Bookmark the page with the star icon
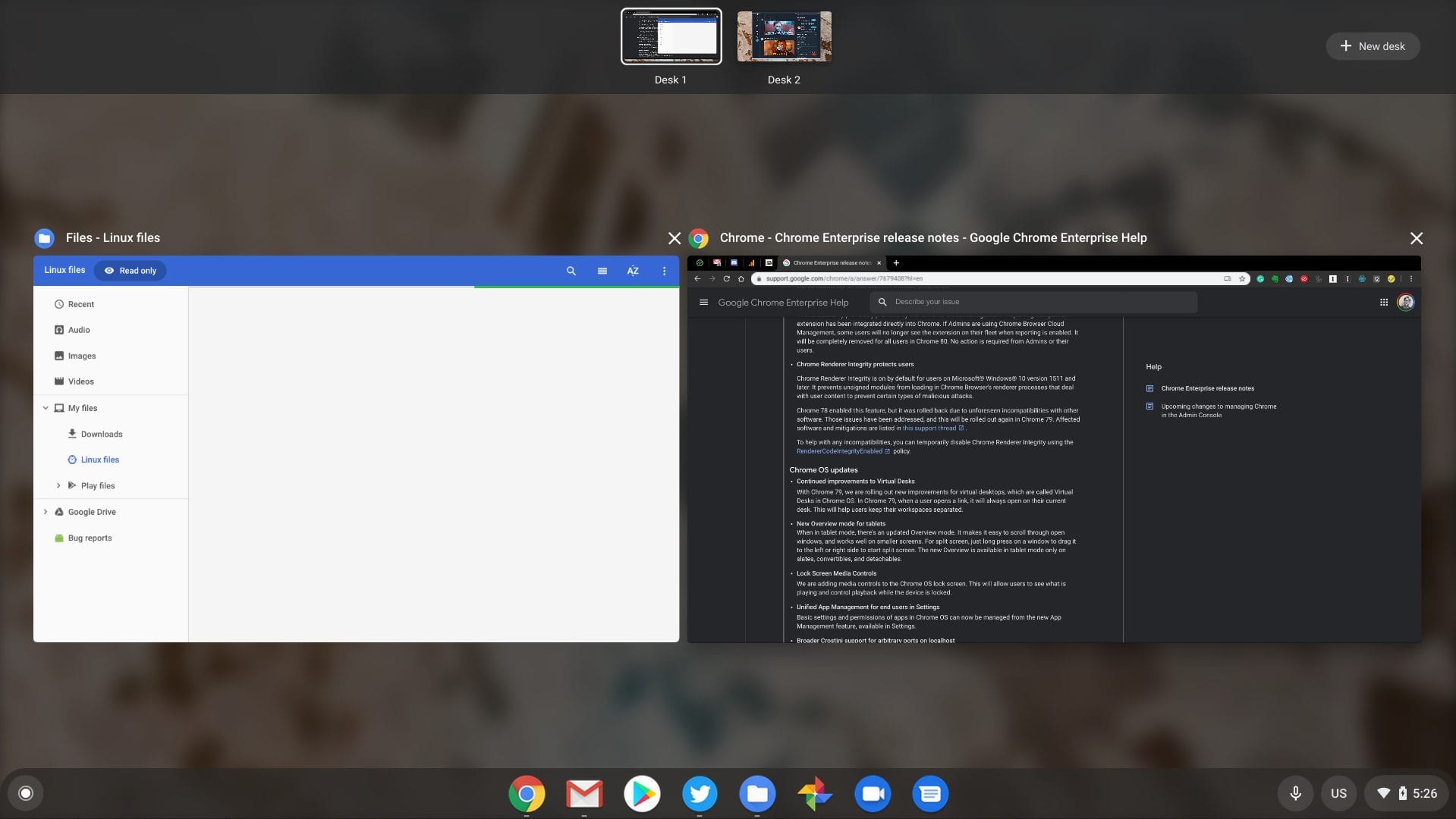The image size is (1456, 819). click(x=1242, y=278)
